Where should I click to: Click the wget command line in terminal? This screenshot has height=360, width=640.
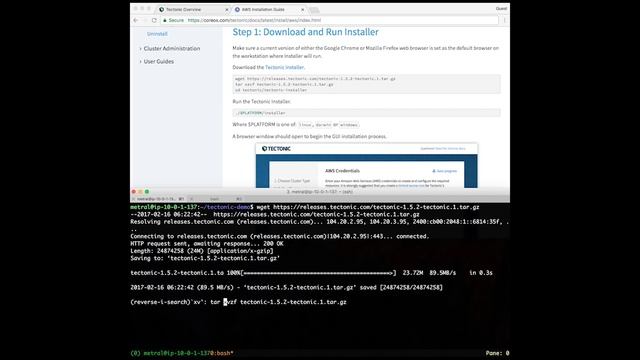[305, 207]
